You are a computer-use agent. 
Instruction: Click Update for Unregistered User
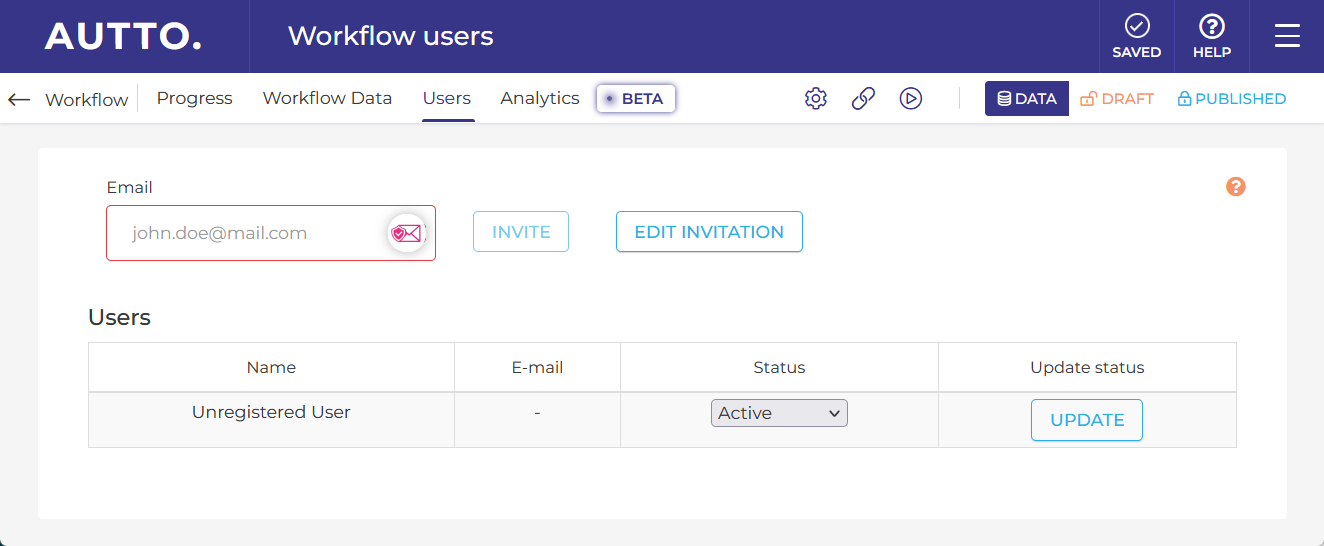pos(1087,420)
